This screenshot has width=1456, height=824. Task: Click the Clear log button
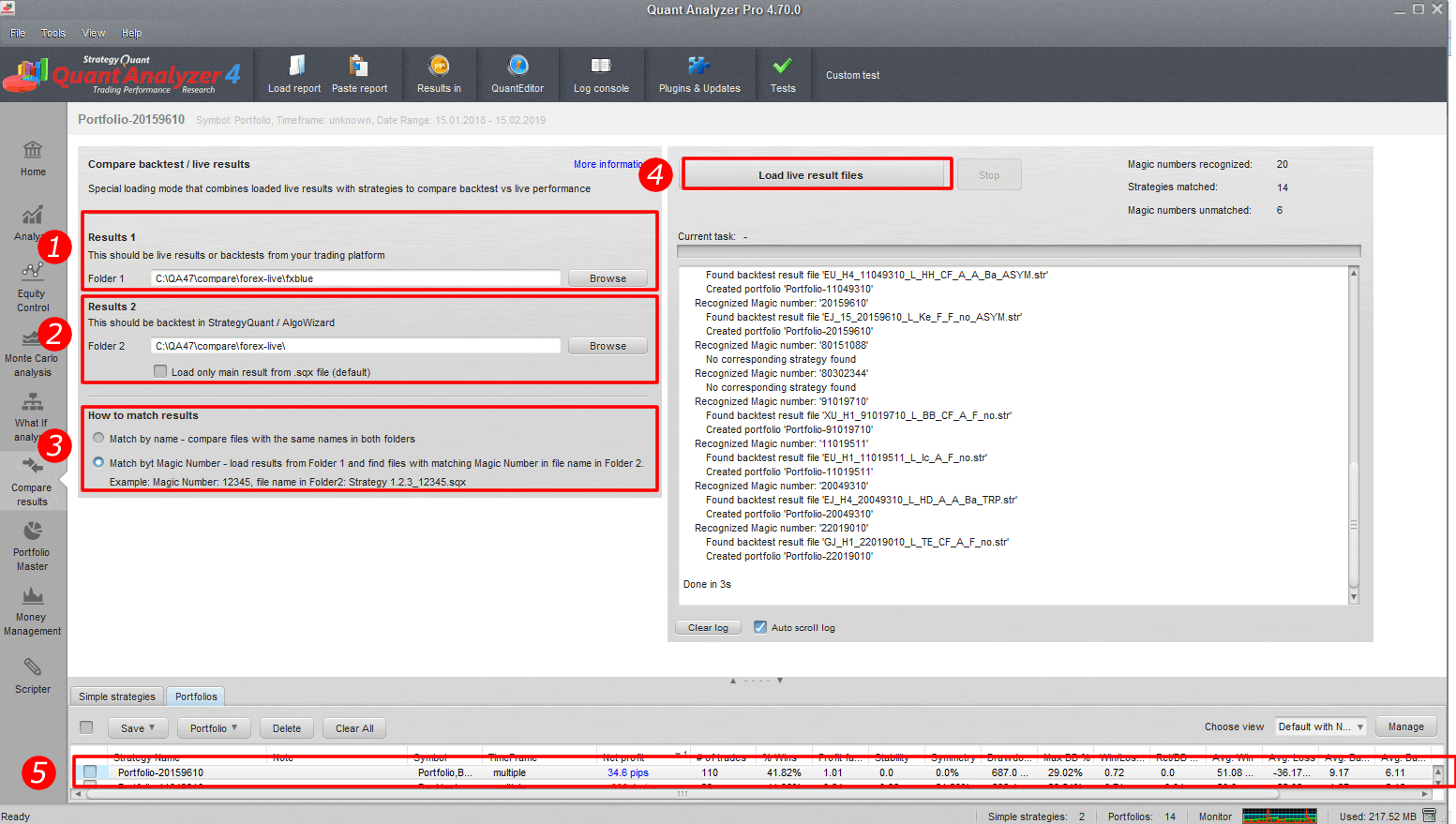pyautogui.click(x=708, y=627)
